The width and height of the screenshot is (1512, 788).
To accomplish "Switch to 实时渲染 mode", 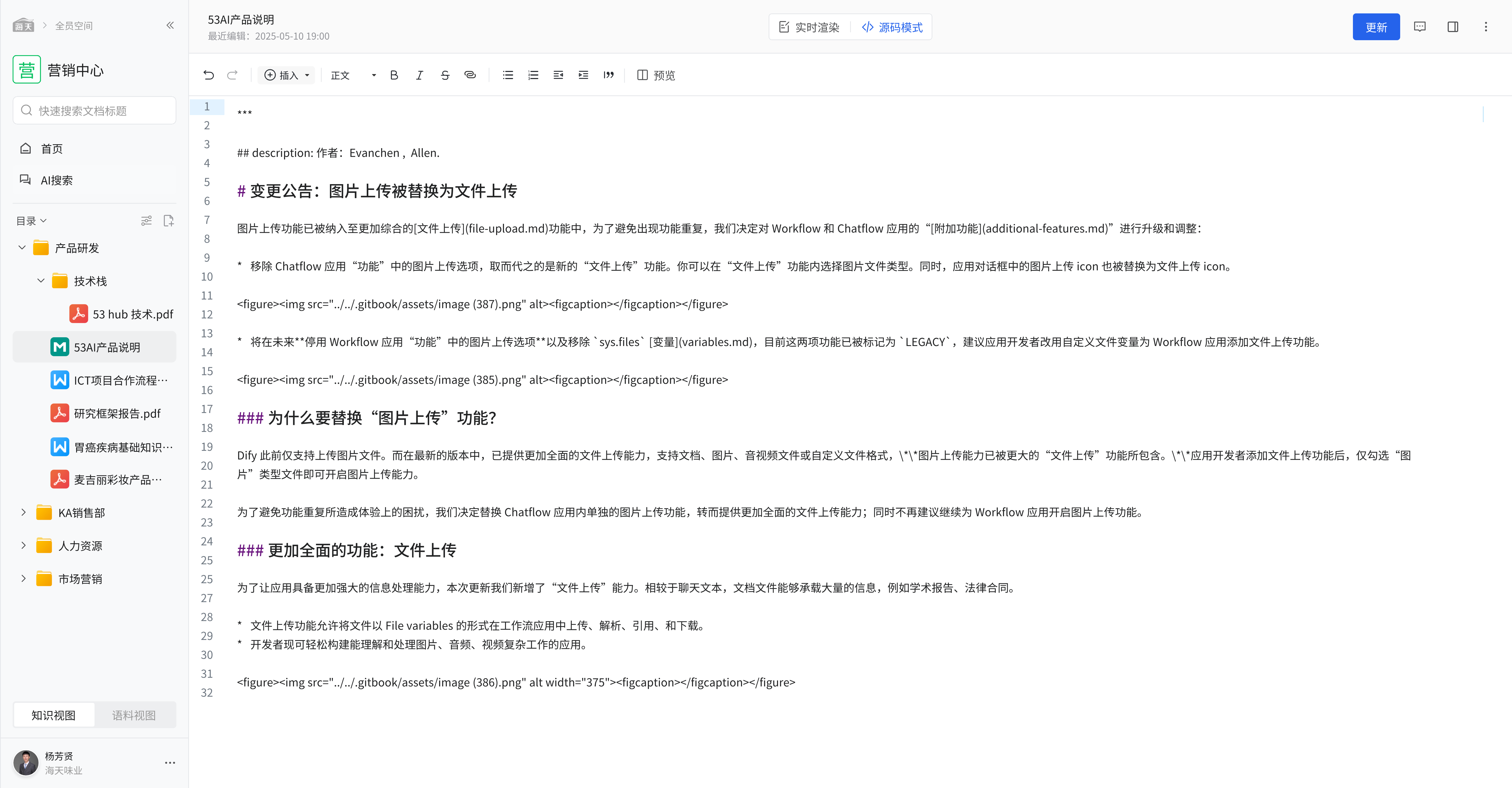I will 809,27.
